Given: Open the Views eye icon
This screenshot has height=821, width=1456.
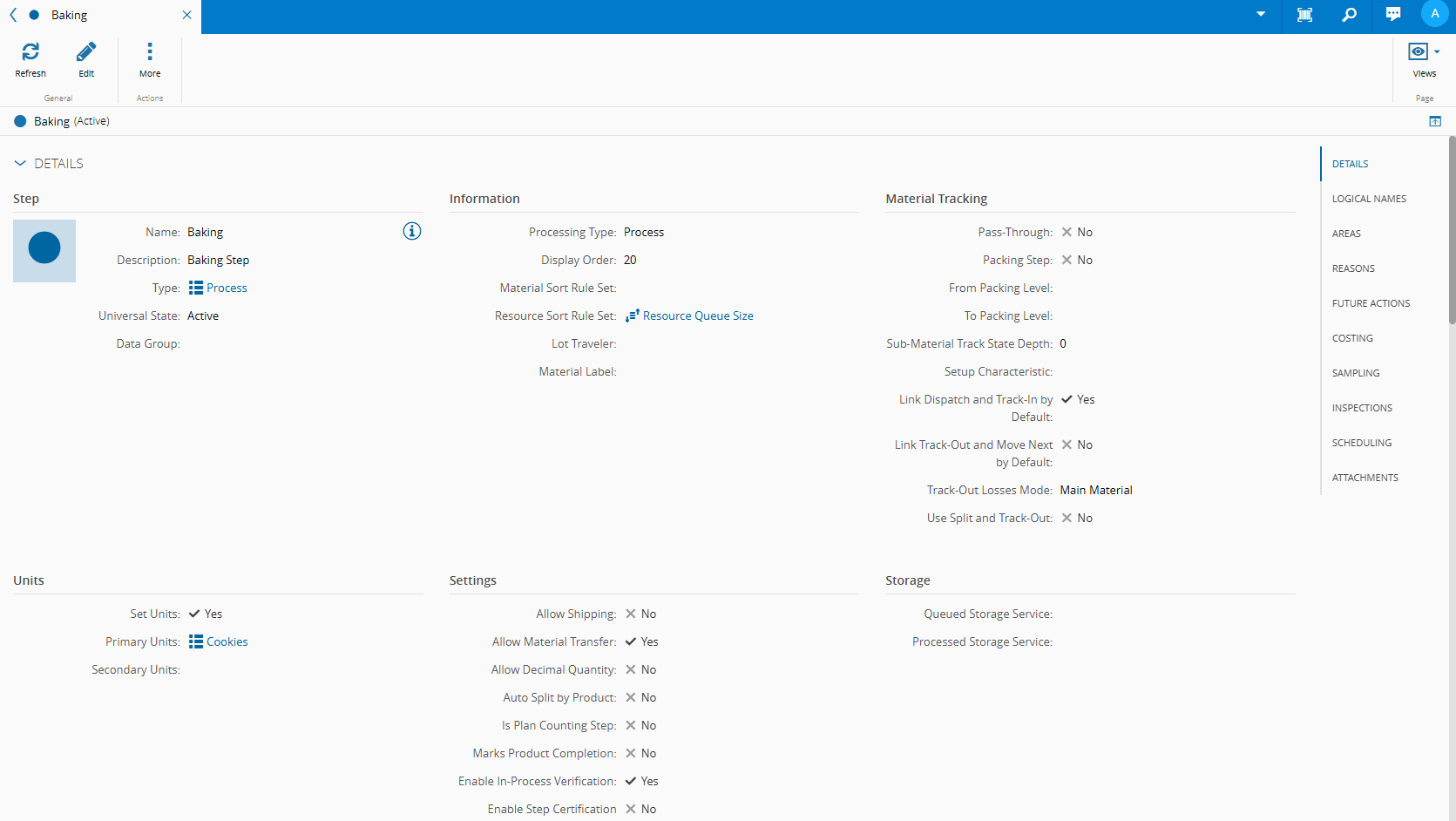Looking at the screenshot, I should (1418, 51).
